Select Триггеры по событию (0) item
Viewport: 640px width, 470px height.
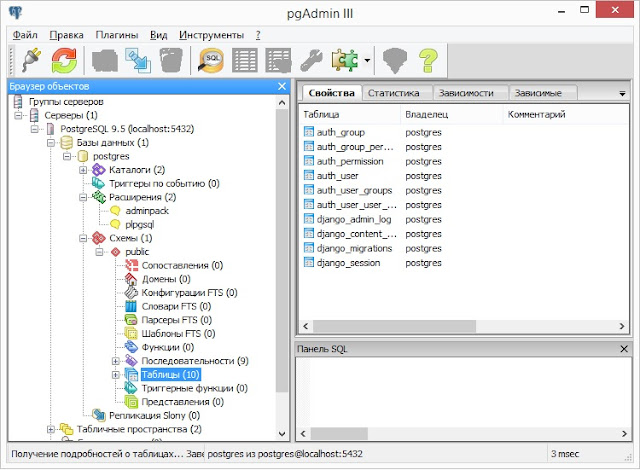point(164,184)
